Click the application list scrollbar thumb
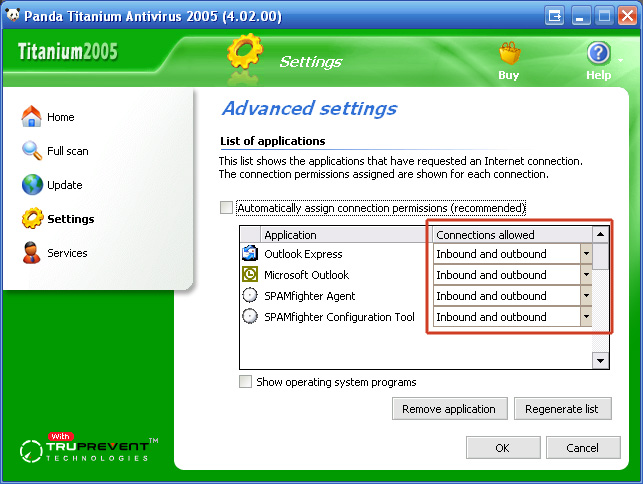Image resolution: width=643 pixels, height=484 pixels. [601, 256]
